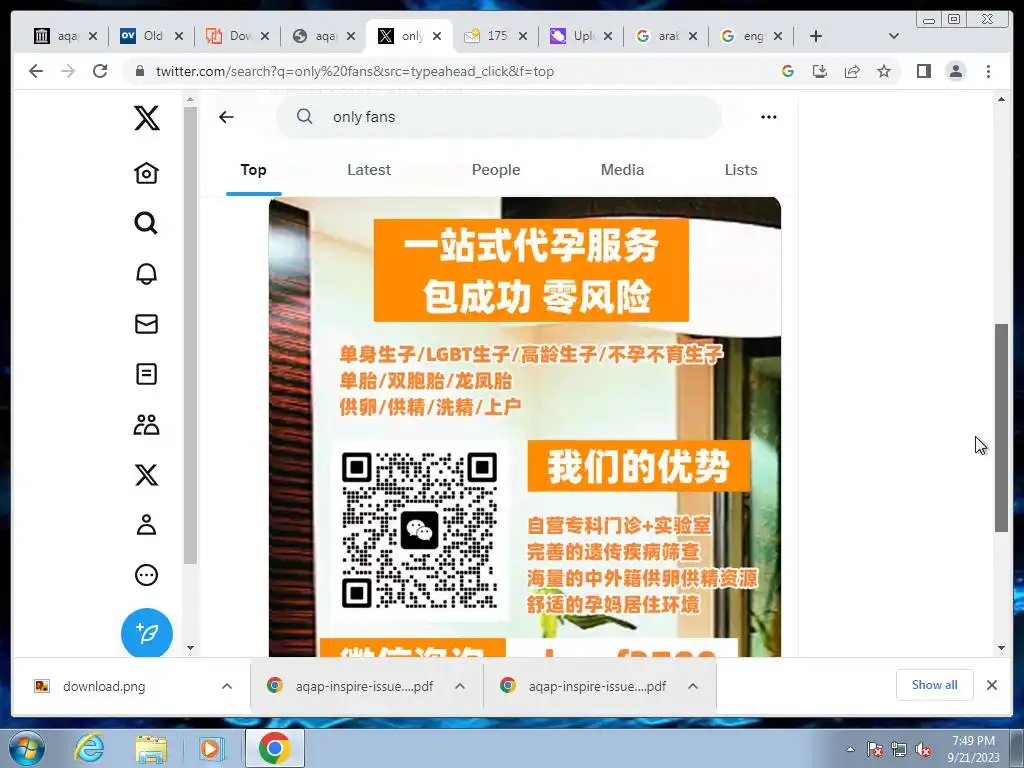Click Show all downloads

[935, 685]
